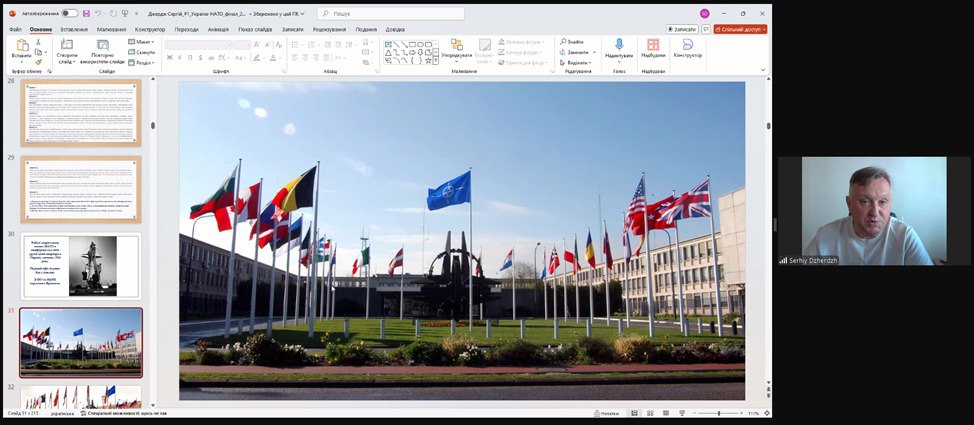Click into the Пошук search field
974x425 pixels.
coord(391,13)
